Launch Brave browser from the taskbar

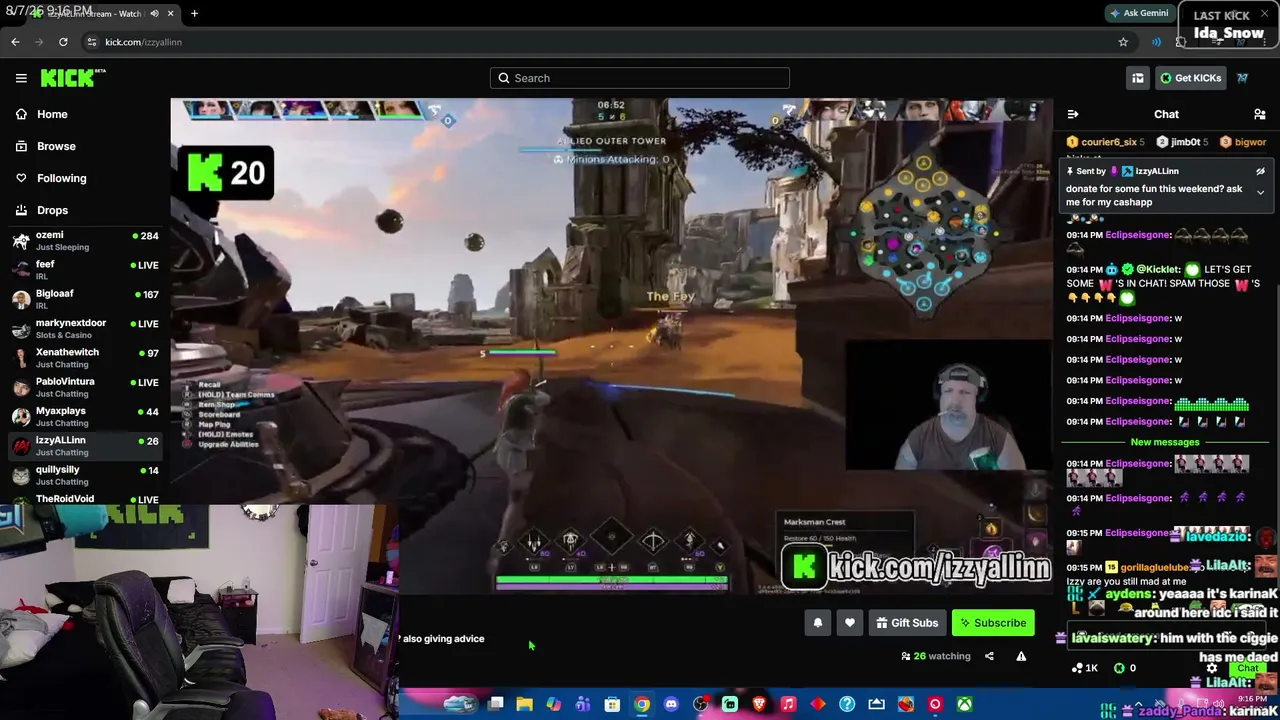click(759, 704)
